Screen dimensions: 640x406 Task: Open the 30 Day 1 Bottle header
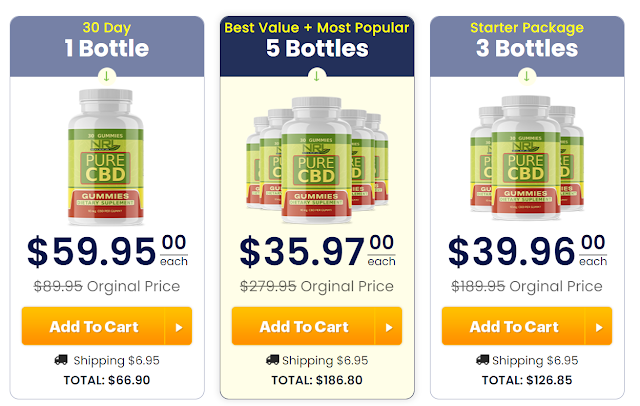pyautogui.click(x=107, y=46)
